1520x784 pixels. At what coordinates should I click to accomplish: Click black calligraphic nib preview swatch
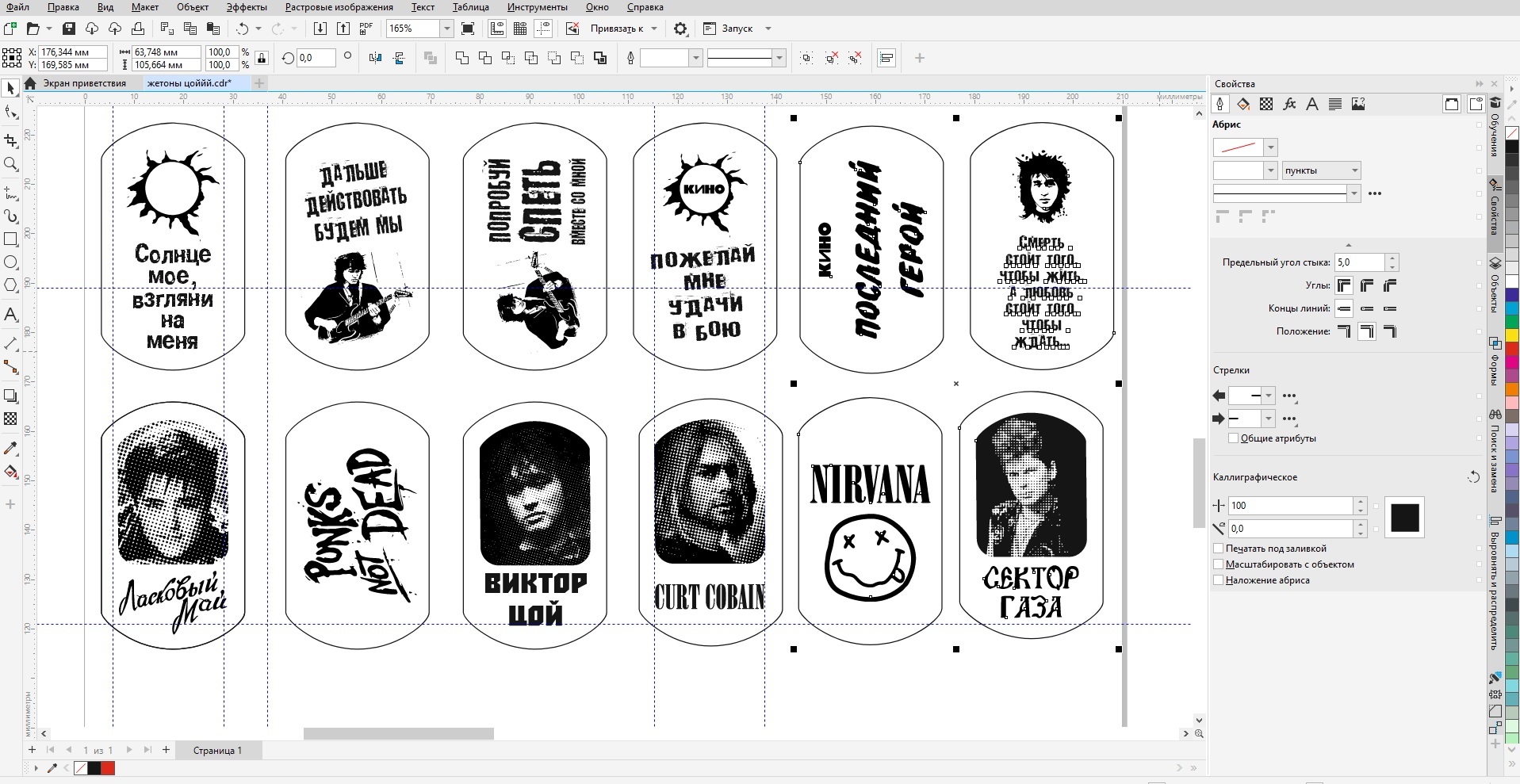1404,518
